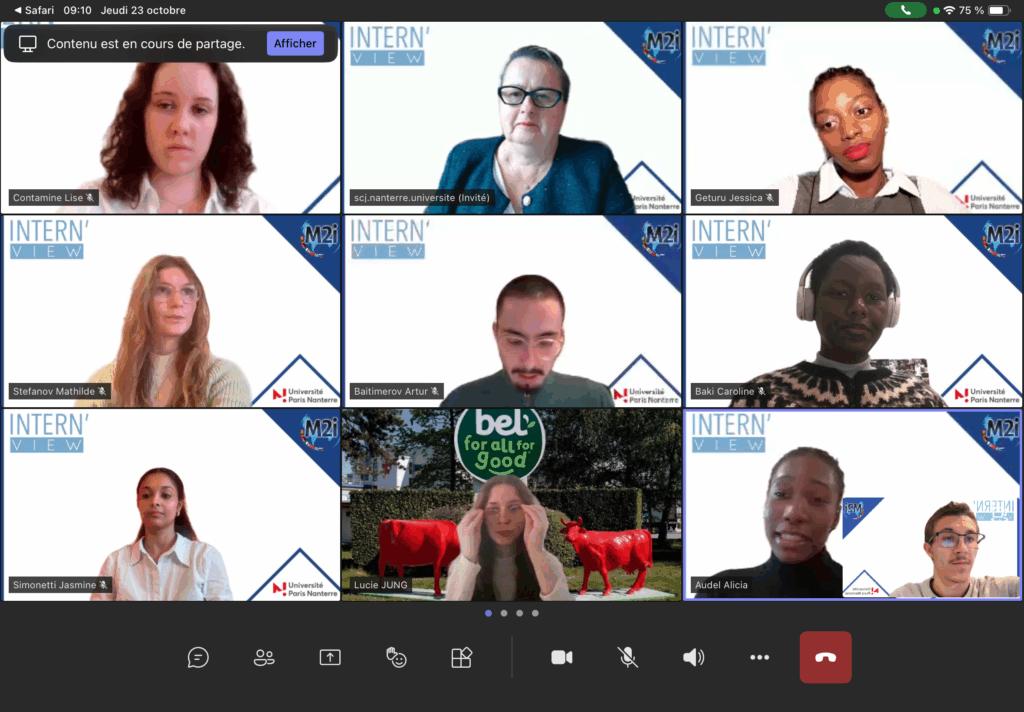Return to Safari via back link
This screenshot has width=1024, height=712.
pyautogui.click(x=34, y=10)
